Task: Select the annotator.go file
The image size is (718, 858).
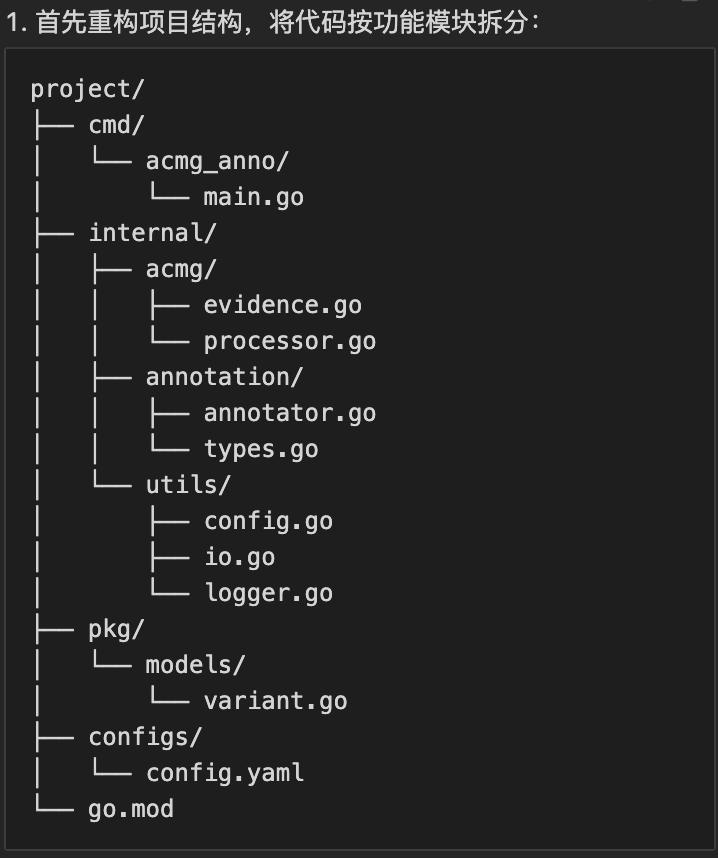Action: point(290,413)
